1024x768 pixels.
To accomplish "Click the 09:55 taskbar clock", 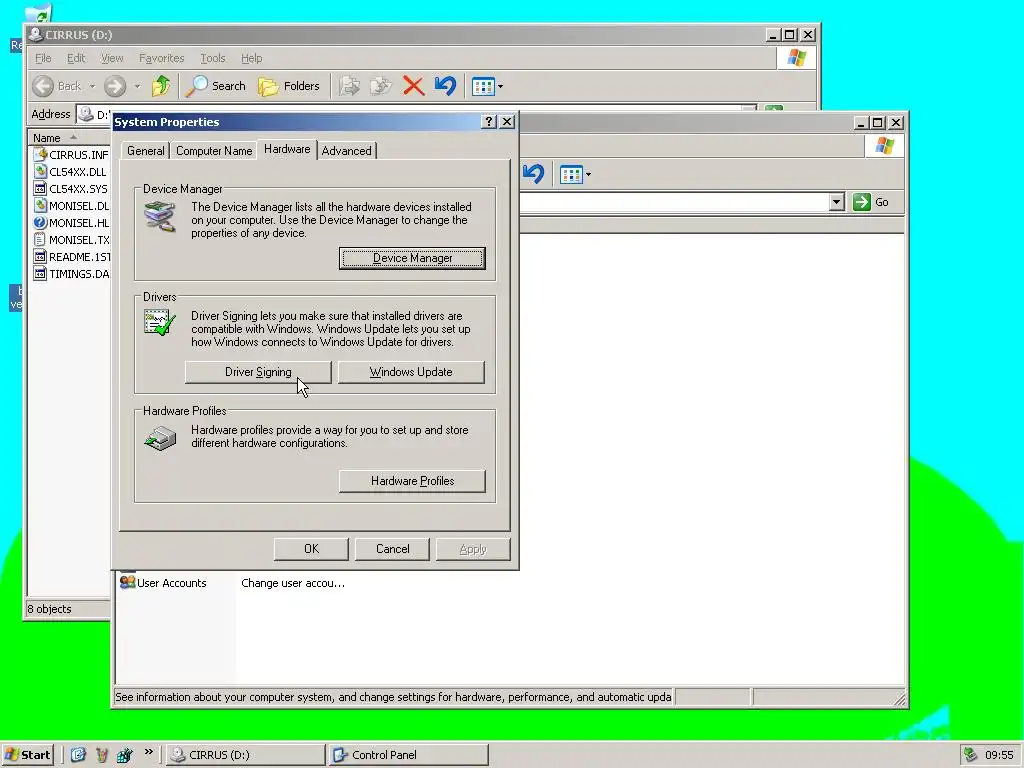I will (999, 755).
